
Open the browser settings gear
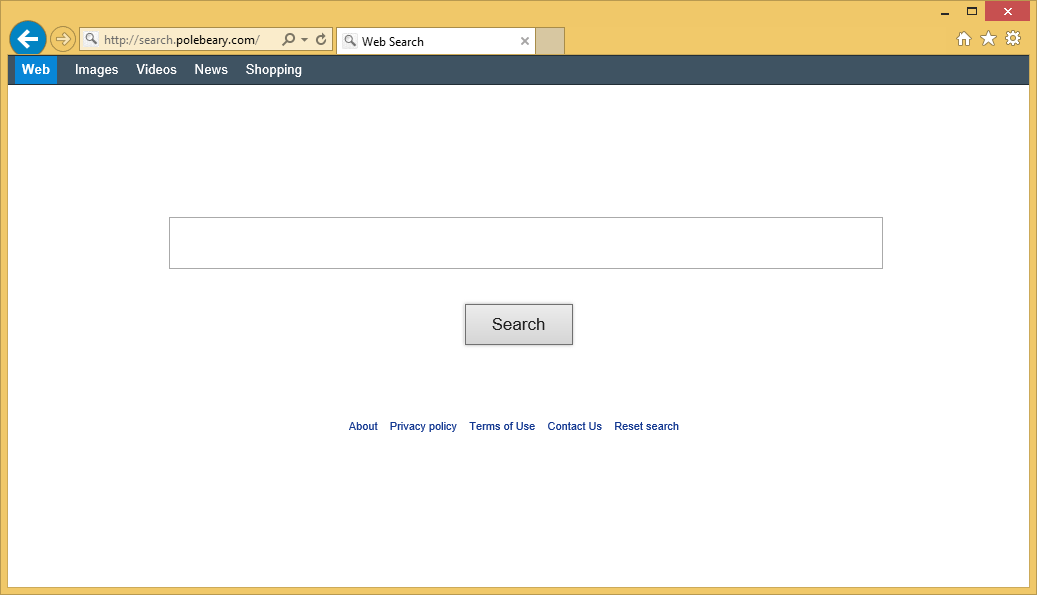1013,38
